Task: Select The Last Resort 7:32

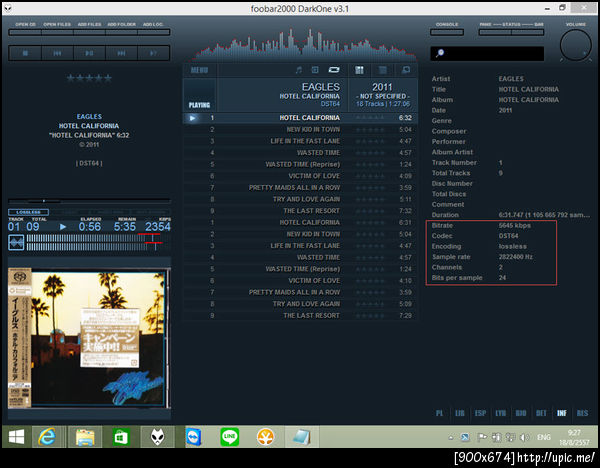Action: pyautogui.click(x=300, y=211)
